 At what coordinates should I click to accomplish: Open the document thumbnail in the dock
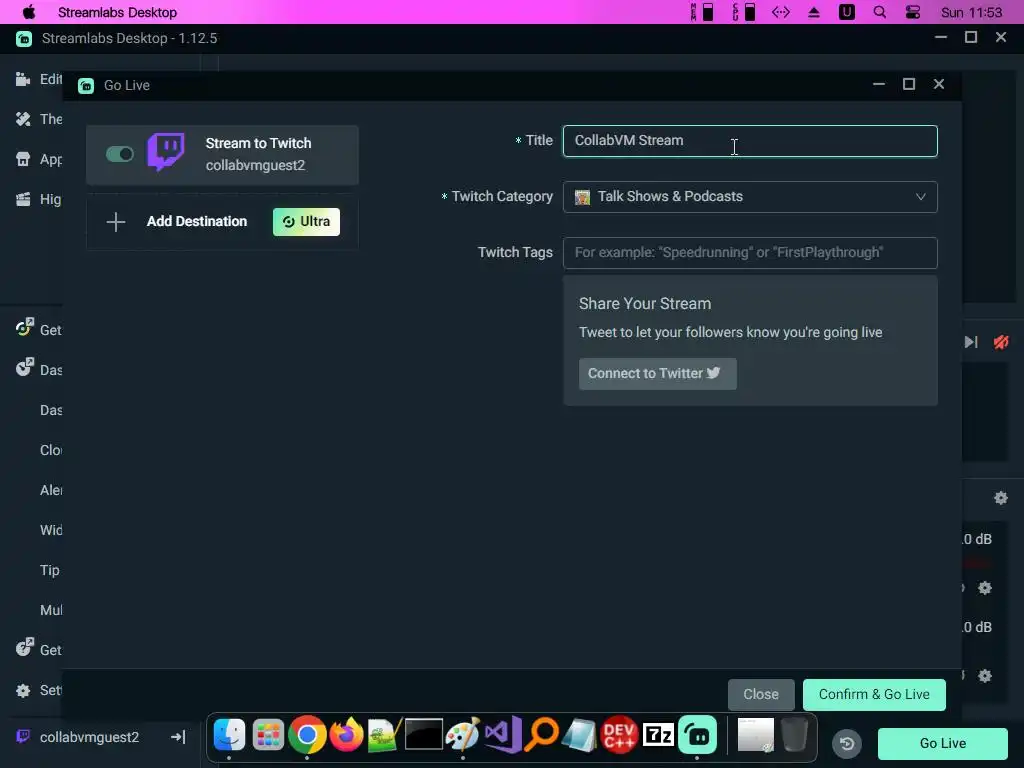756,735
